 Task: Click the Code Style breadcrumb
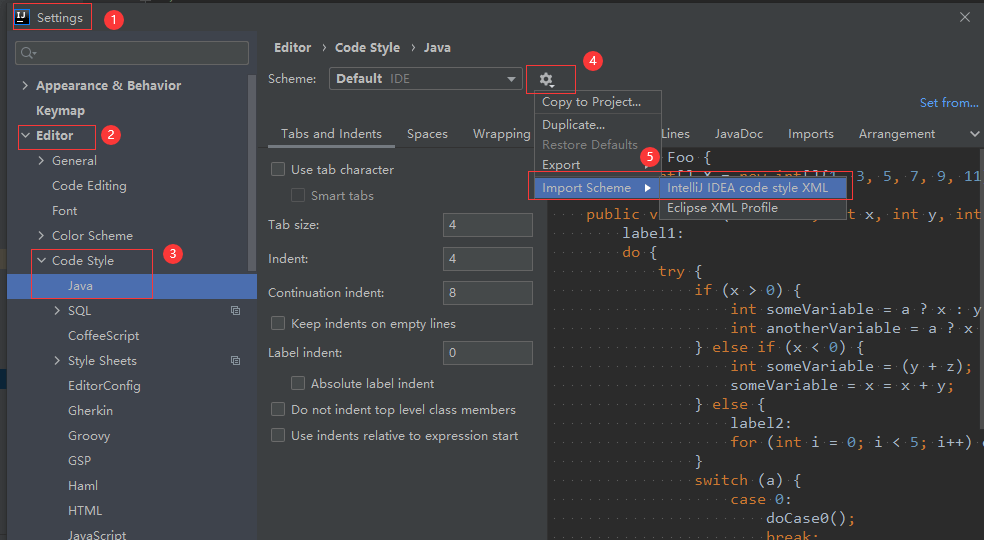tap(367, 48)
